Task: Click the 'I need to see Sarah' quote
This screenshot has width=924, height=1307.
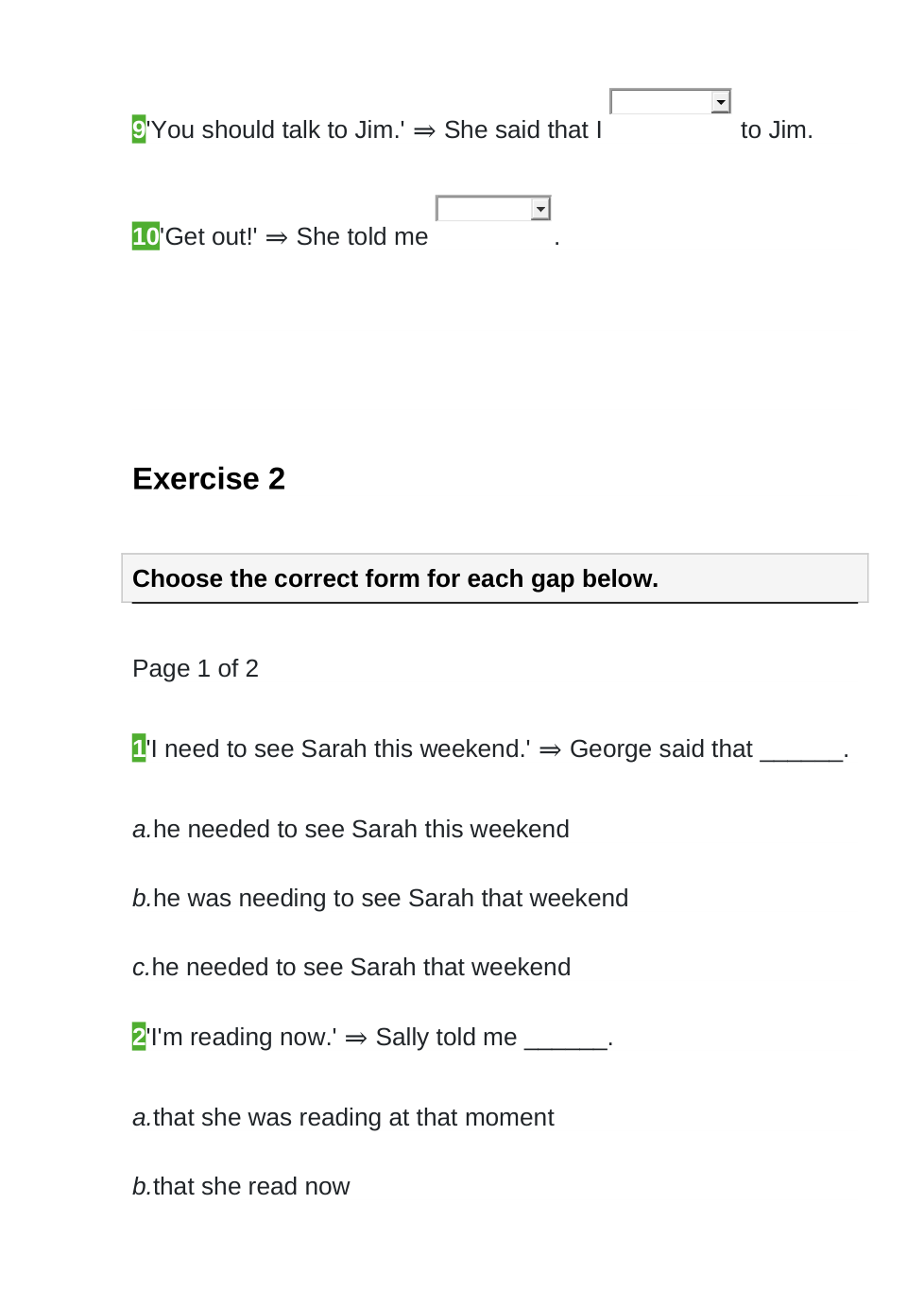Action: tap(338, 748)
